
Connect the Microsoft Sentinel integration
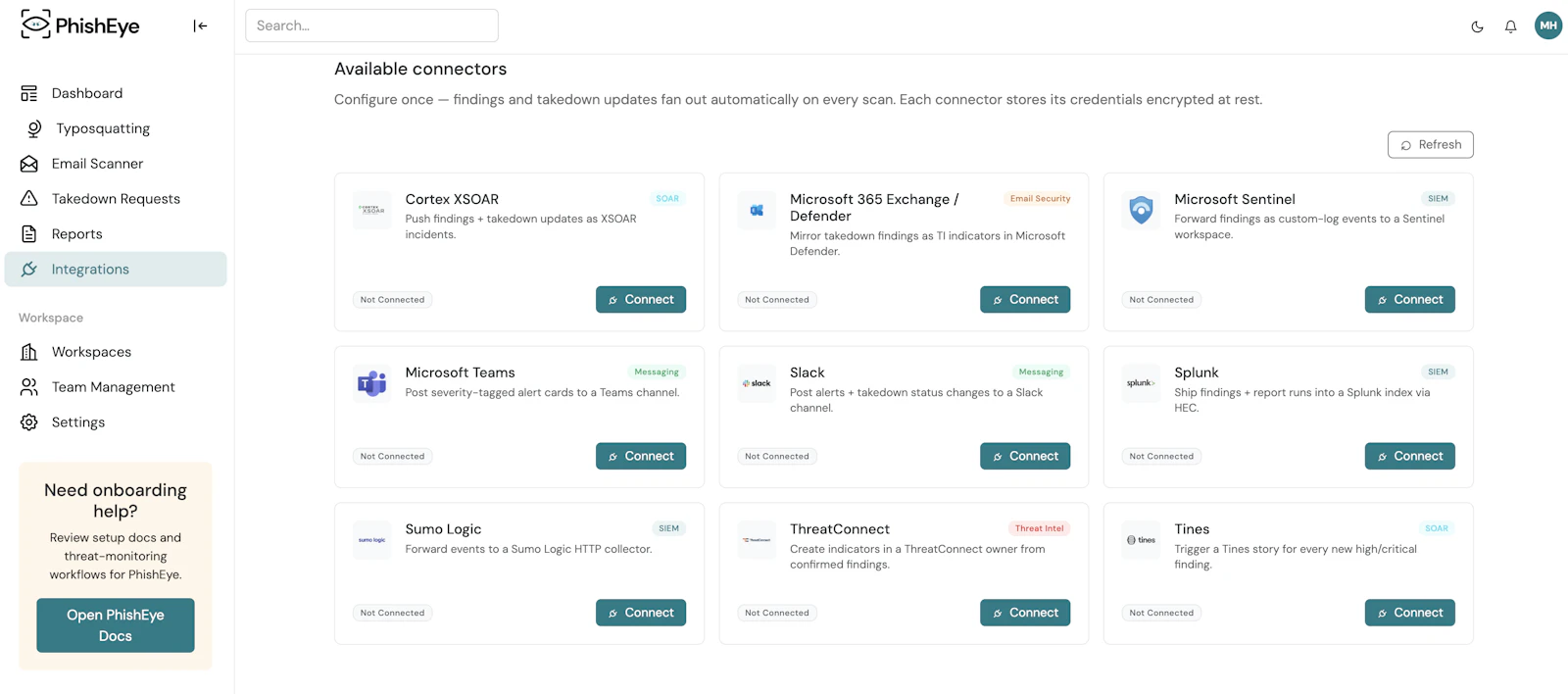click(1409, 299)
